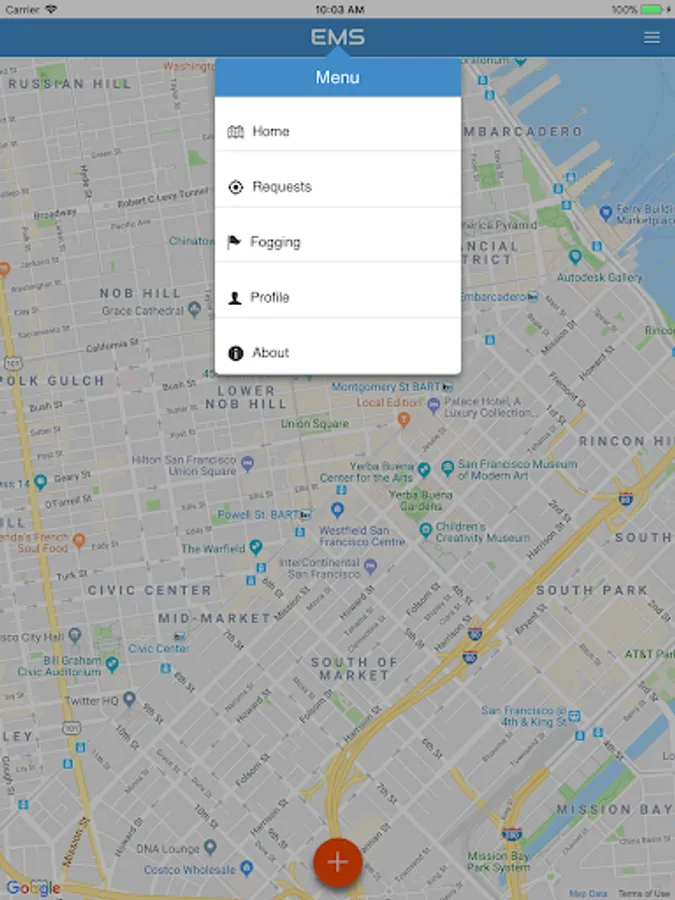Screen dimensions: 675x900
Task: Select the Montgomery St BART station icon
Action: point(447,387)
